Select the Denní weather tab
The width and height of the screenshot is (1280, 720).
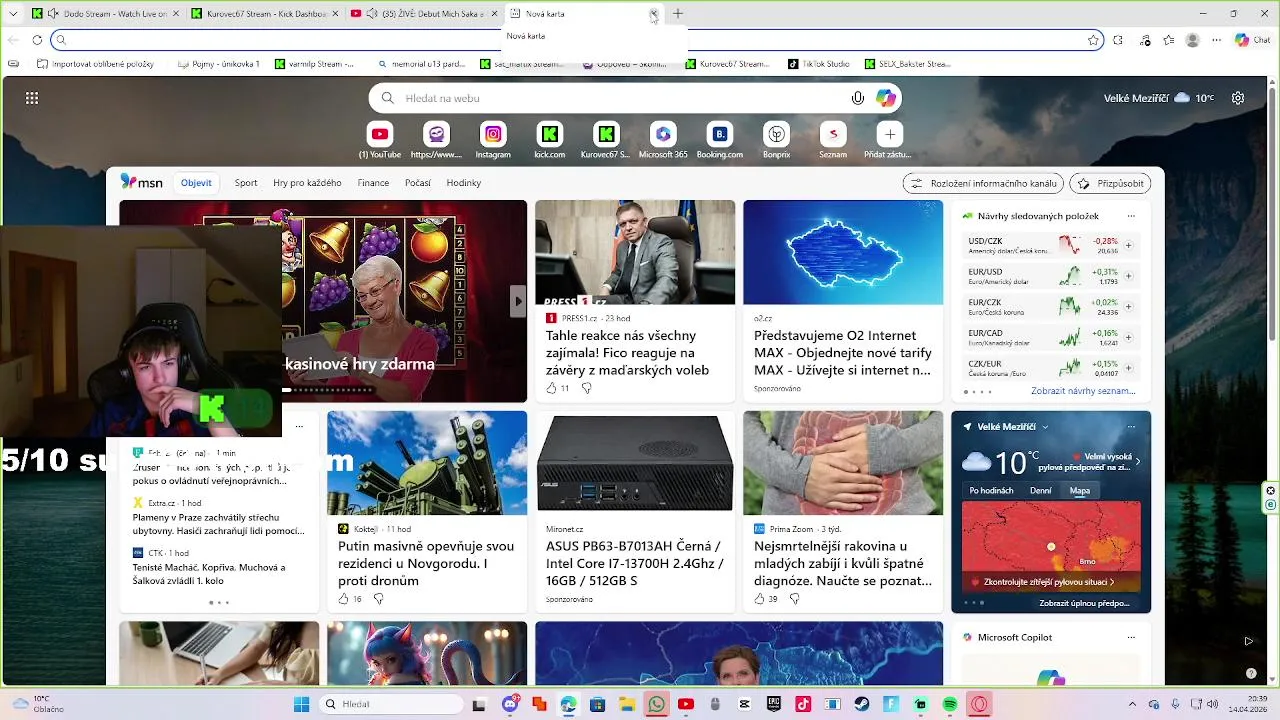[1041, 491]
